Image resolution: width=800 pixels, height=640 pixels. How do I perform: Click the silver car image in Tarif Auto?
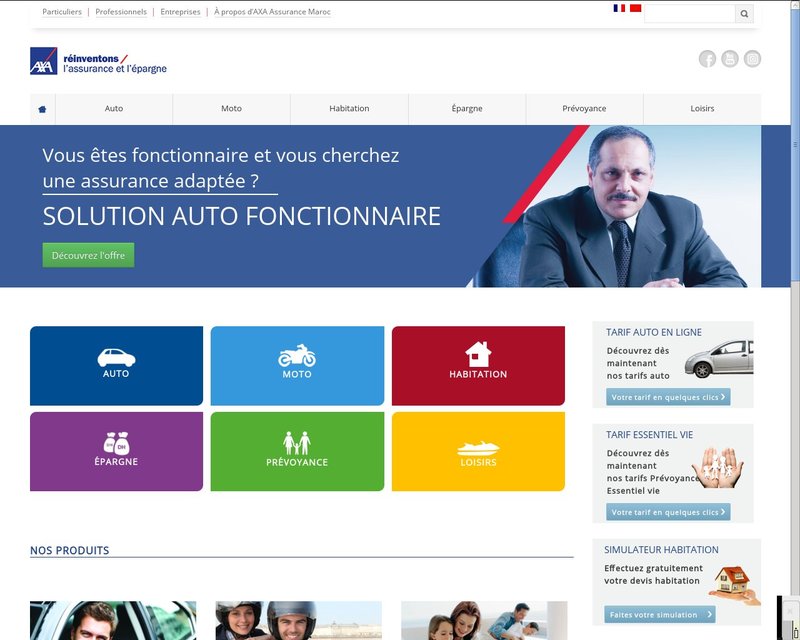pyautogui.click(x=719, y=359)
